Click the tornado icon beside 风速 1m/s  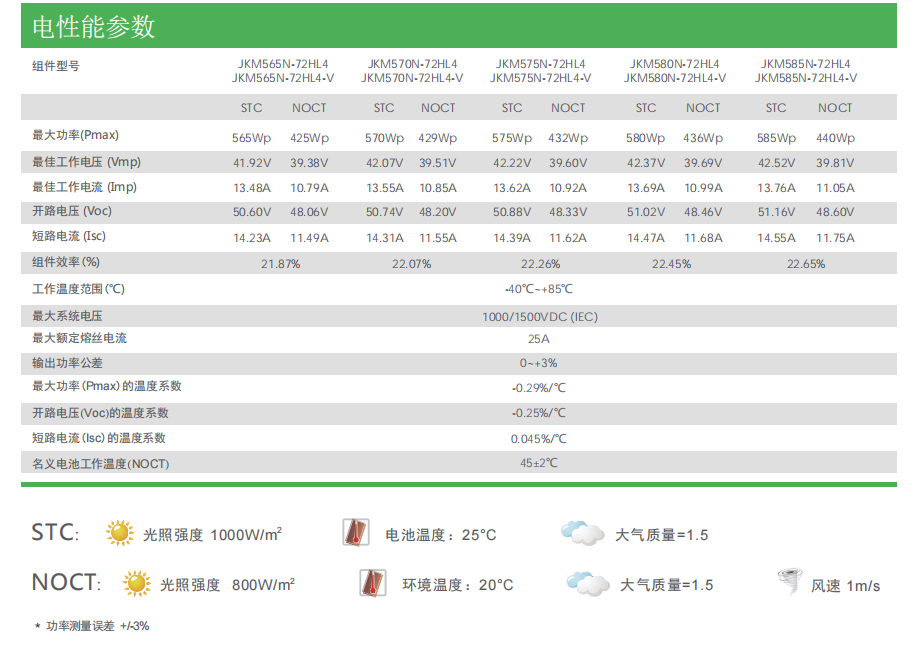pyautogui.click(x=790, y=581)
